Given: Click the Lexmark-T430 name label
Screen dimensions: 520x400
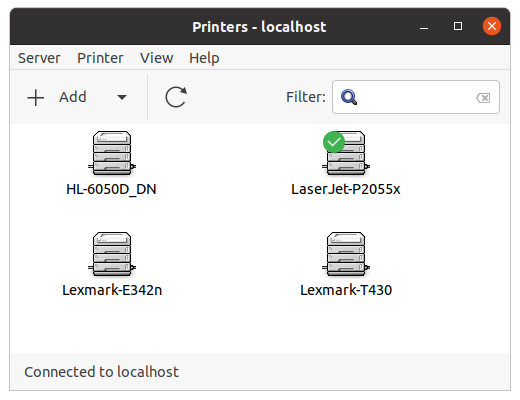Looking at the screenshot, I should click(x=346, y=290).
